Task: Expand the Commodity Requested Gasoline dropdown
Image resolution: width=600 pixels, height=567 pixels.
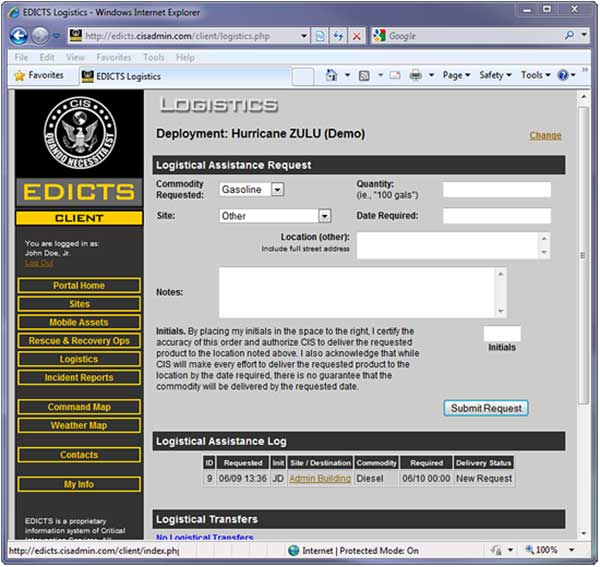Action: tap(278, 189)
